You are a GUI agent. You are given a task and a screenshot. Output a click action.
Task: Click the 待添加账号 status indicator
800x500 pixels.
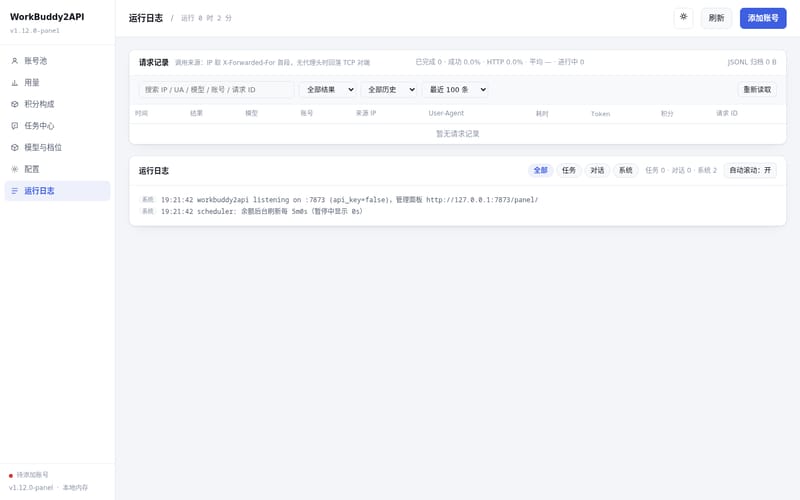click(x=29, y=475)
